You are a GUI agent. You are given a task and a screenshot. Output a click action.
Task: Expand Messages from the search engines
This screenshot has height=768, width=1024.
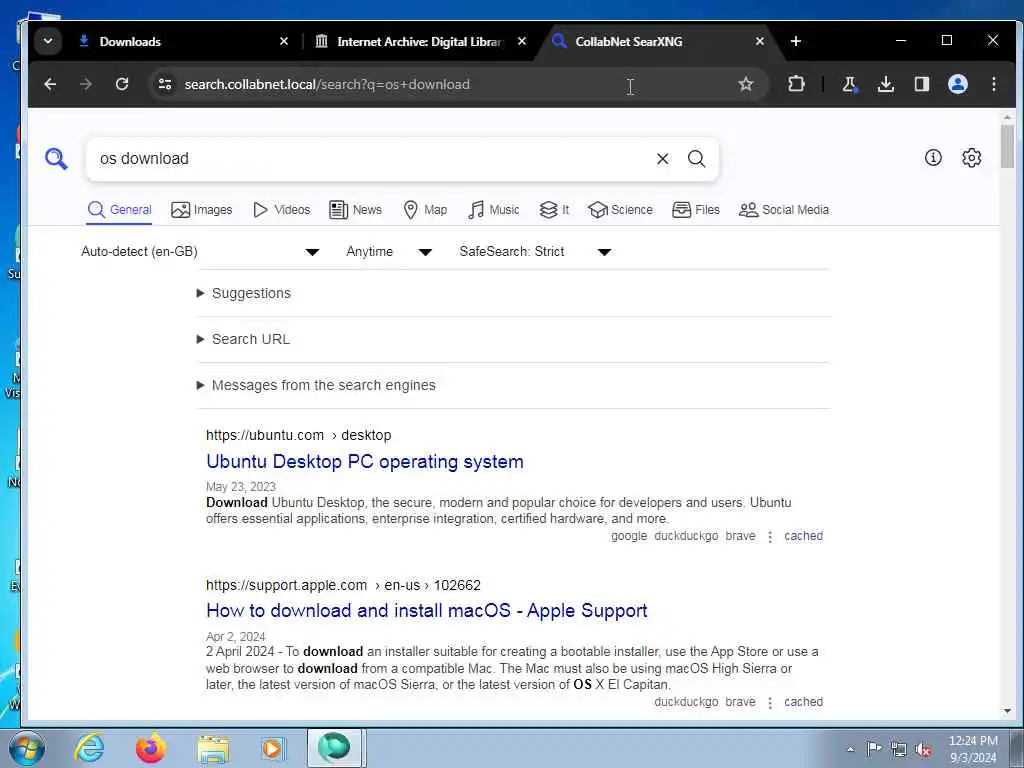(x=323, y=385)
